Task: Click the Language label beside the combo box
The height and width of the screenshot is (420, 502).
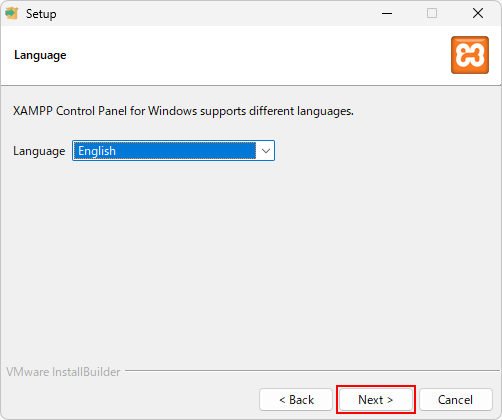Action: click(x=39, y=151)
